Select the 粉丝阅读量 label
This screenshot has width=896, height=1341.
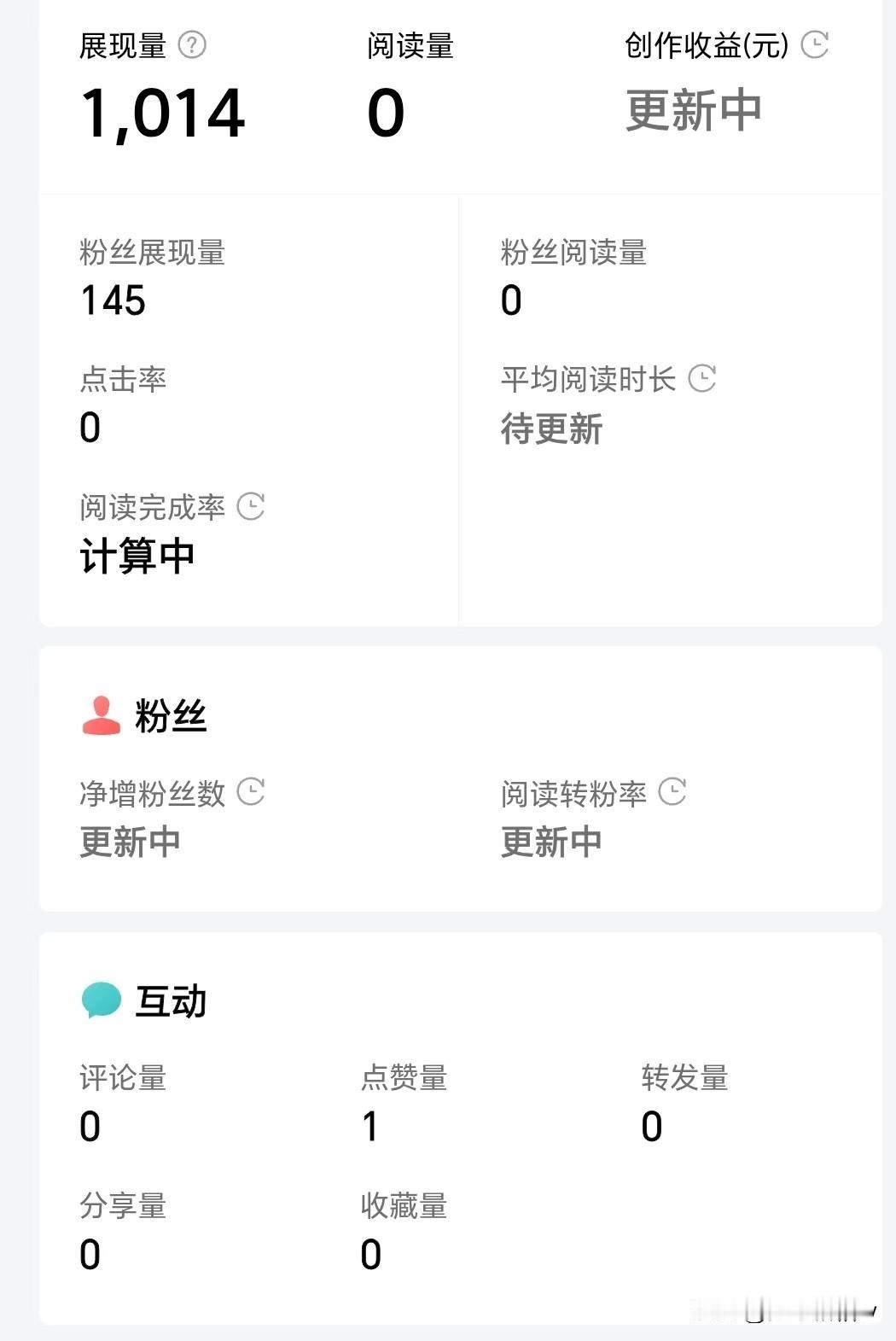coord(573,253)
